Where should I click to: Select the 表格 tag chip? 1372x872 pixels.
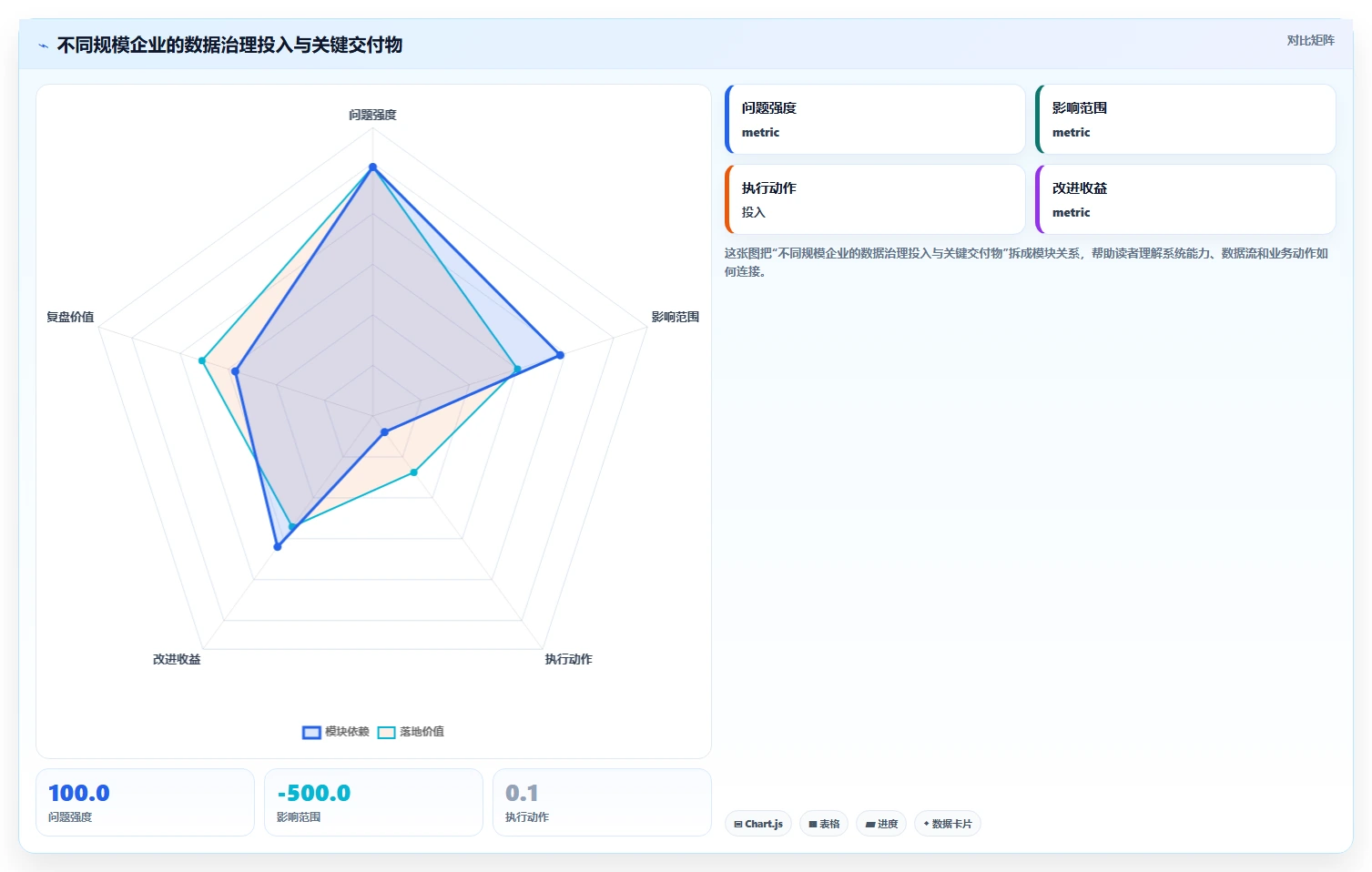(824, 824)
